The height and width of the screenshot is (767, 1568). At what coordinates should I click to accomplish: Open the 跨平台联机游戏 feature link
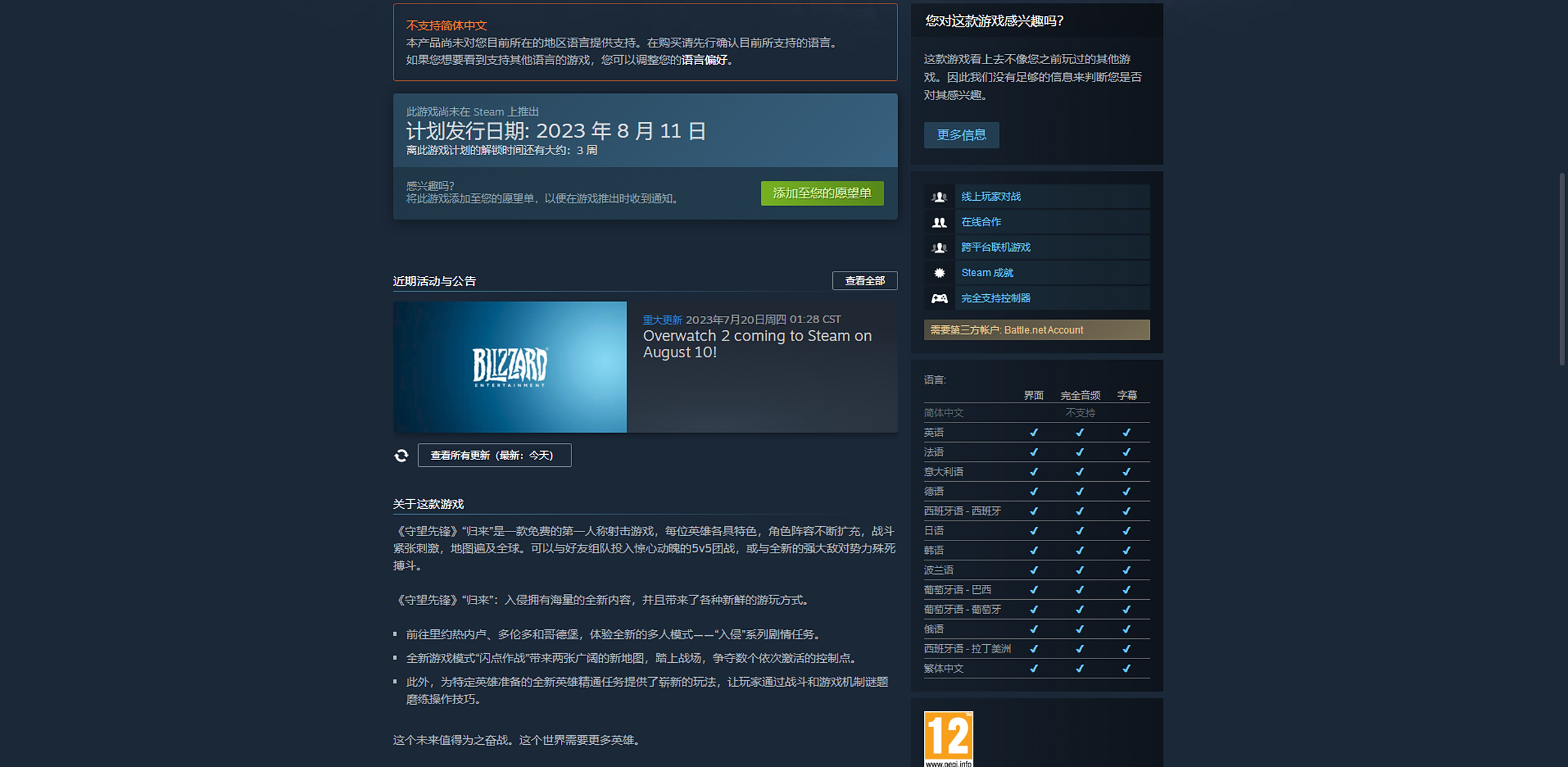(996, 247)
